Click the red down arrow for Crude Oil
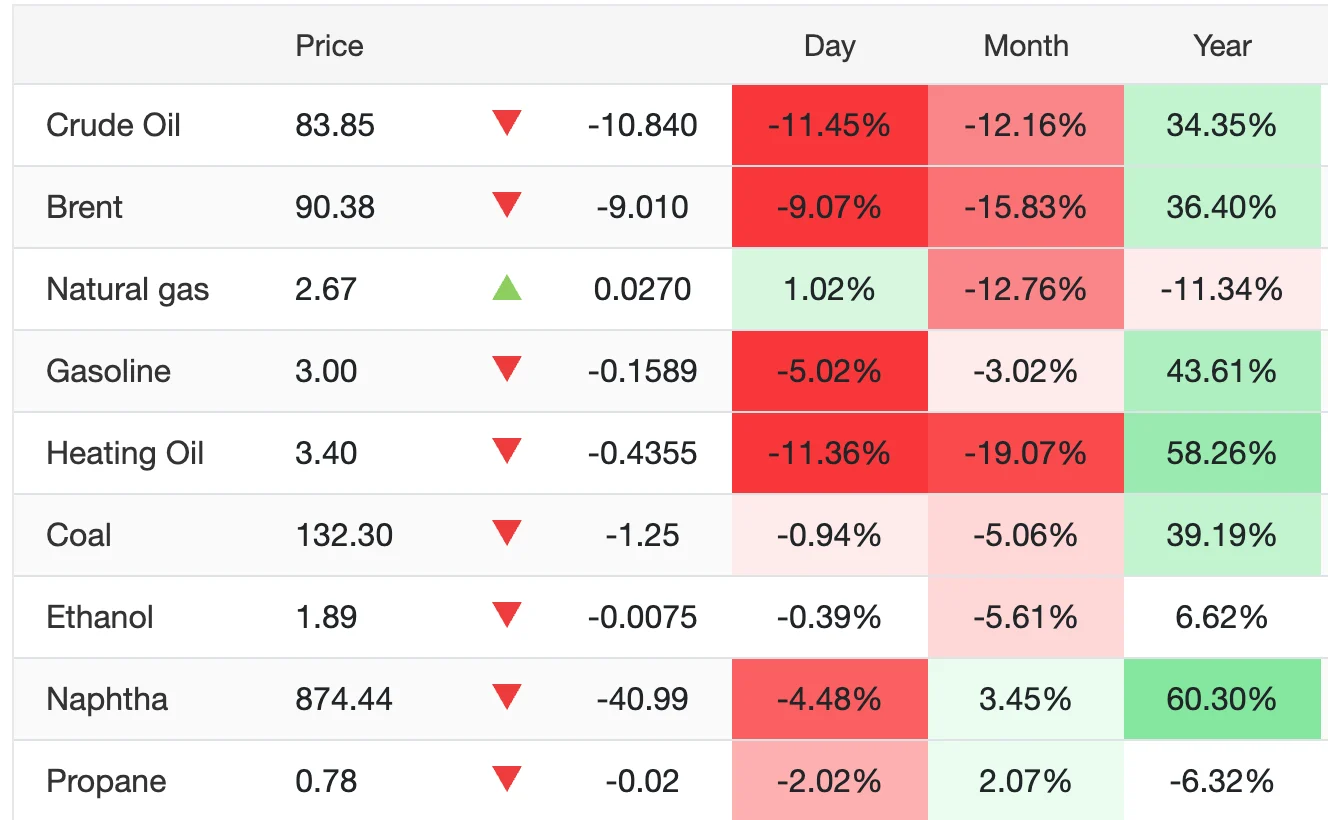The height and width of the screenshot is (820, 1328). coord(507,124)
